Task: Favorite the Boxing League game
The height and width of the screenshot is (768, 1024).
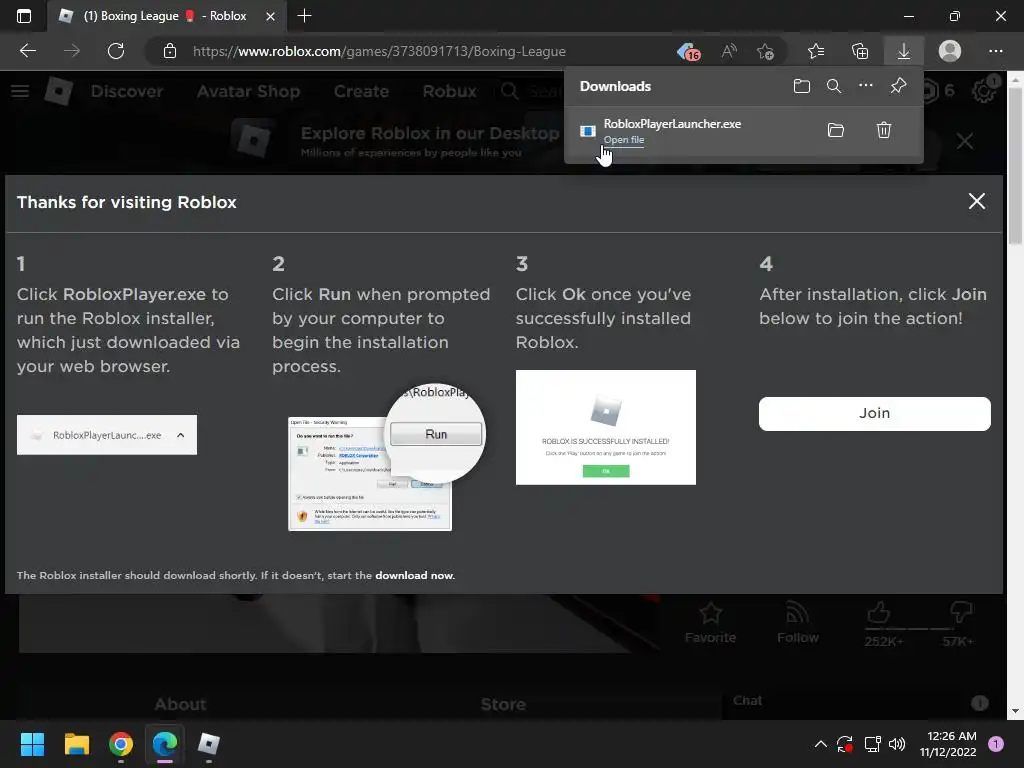Action: 711,623
